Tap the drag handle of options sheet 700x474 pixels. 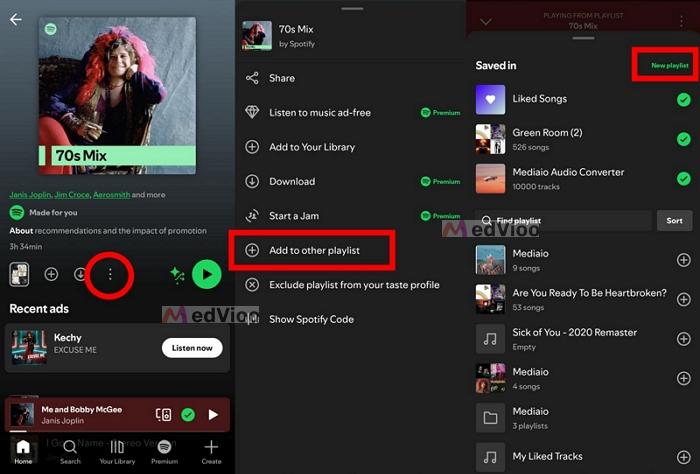tap(352, 8)
